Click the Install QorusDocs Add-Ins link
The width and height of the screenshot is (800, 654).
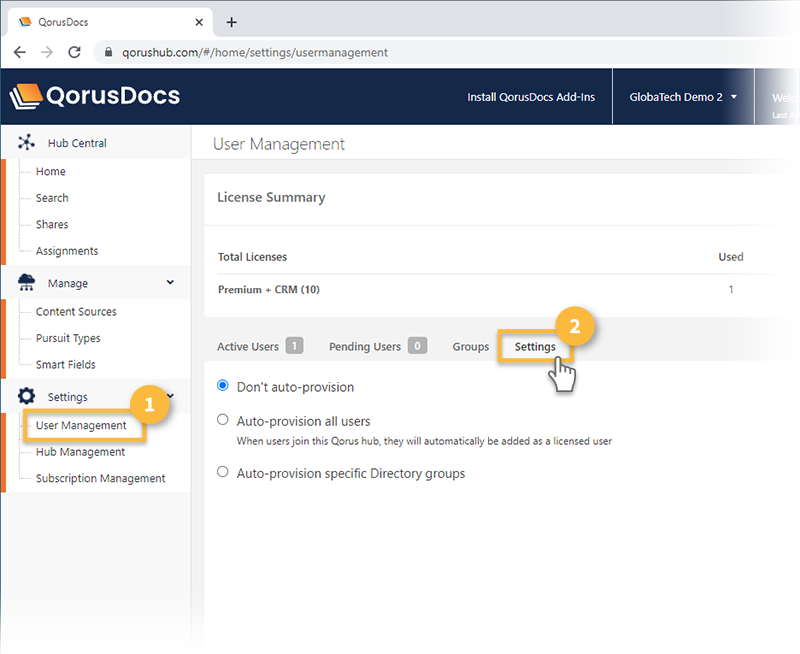click(531, 97)
